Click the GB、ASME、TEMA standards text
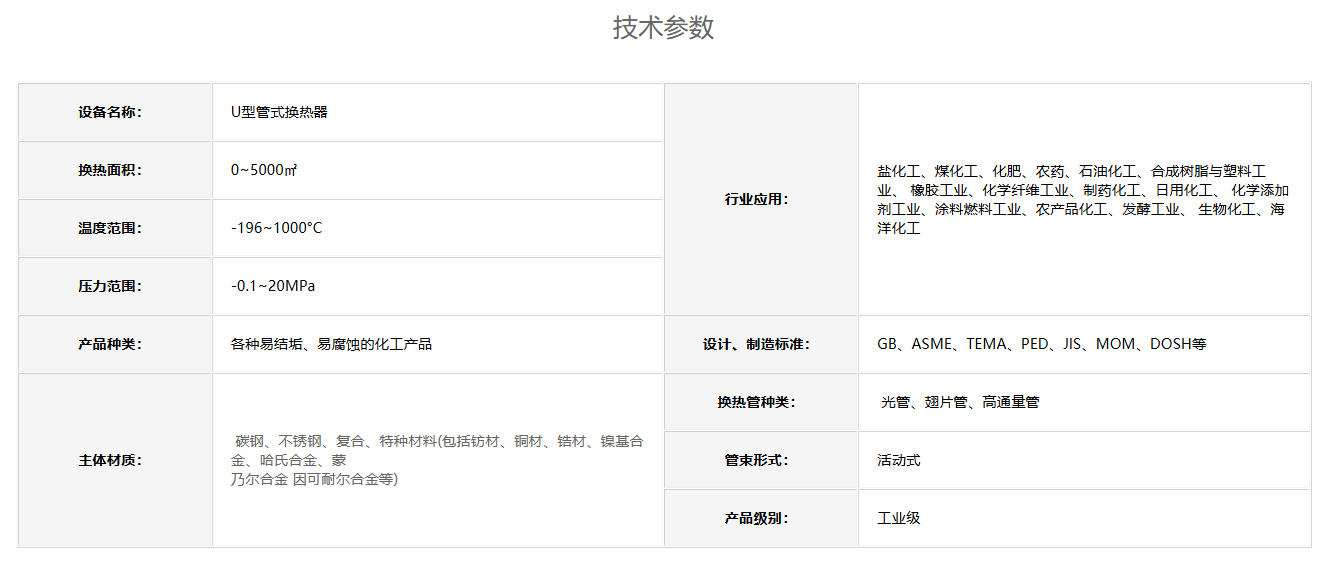 tap(1041, 344)
